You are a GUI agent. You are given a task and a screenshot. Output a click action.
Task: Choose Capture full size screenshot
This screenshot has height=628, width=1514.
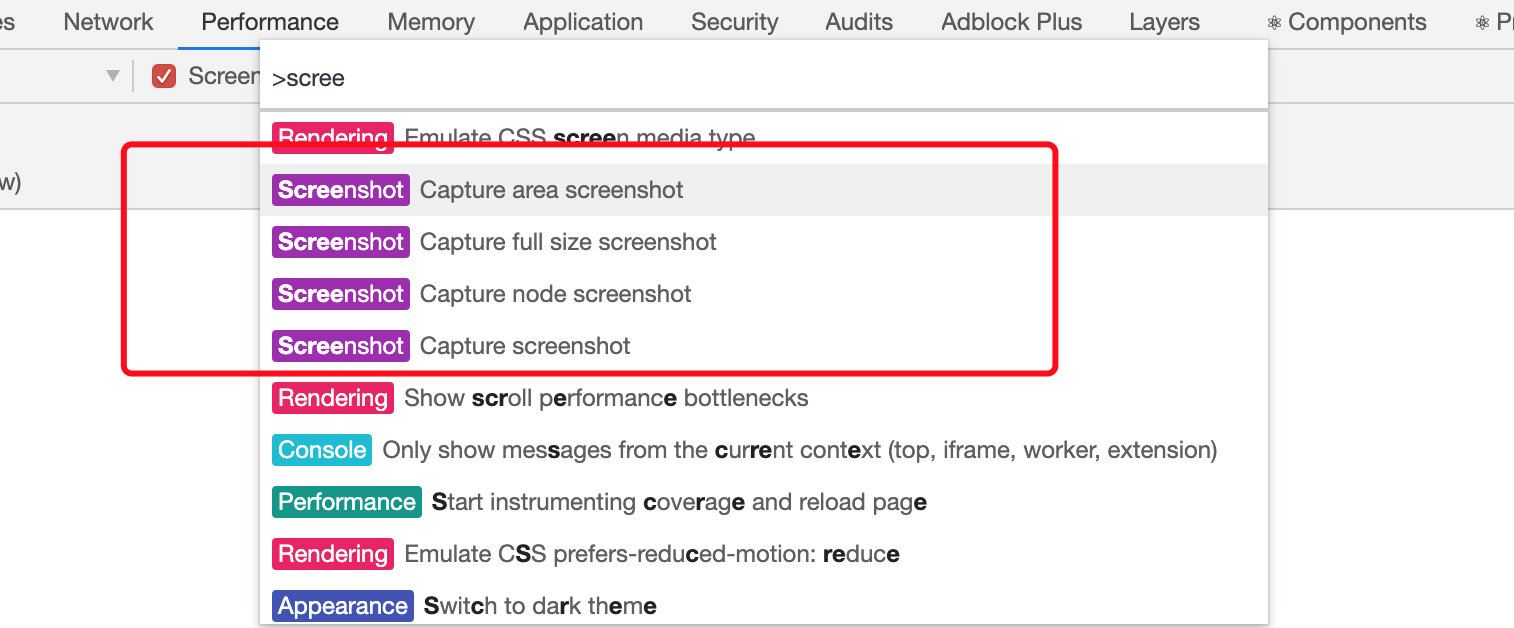(x=764, y=242)
